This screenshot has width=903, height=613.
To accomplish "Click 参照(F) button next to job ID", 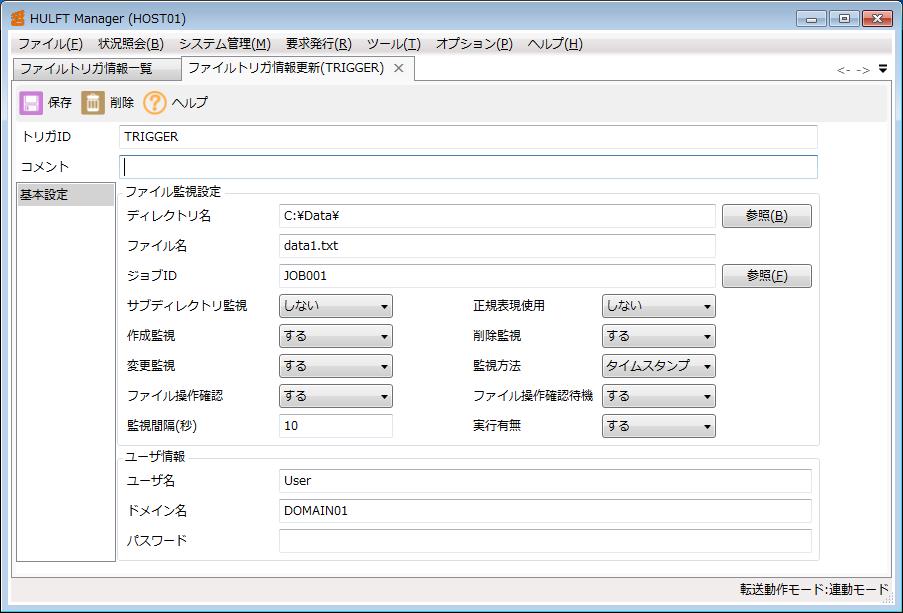I will [767, 276].
